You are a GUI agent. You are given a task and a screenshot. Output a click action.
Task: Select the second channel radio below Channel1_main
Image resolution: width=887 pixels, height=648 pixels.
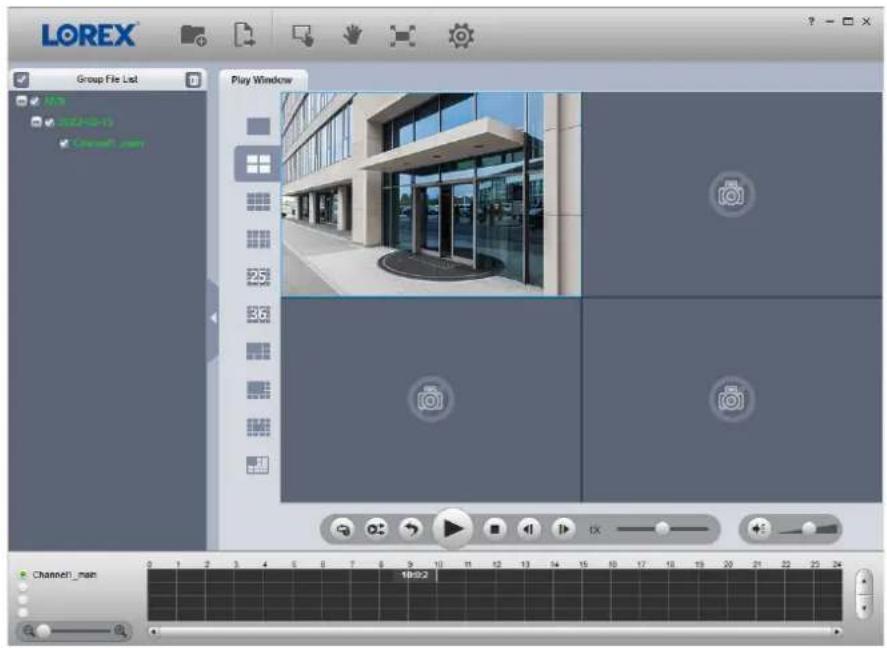tap(23, 587)
